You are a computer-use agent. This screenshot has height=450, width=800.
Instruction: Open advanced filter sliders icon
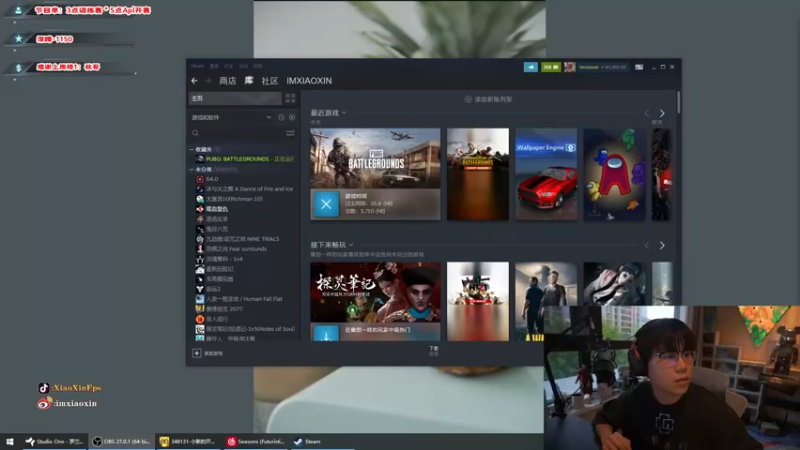click(x=290, y=133)
